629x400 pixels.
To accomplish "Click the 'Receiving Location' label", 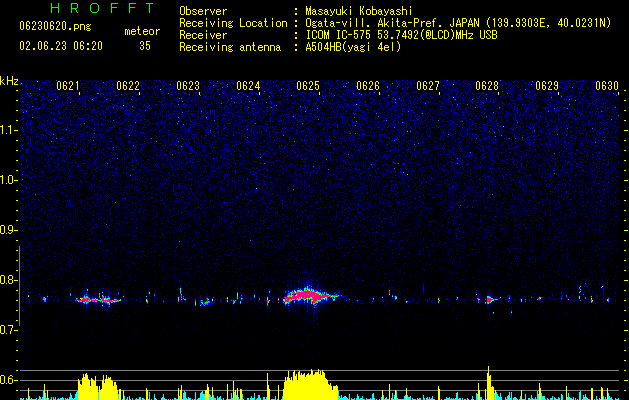I will click(x=233, y=23).
